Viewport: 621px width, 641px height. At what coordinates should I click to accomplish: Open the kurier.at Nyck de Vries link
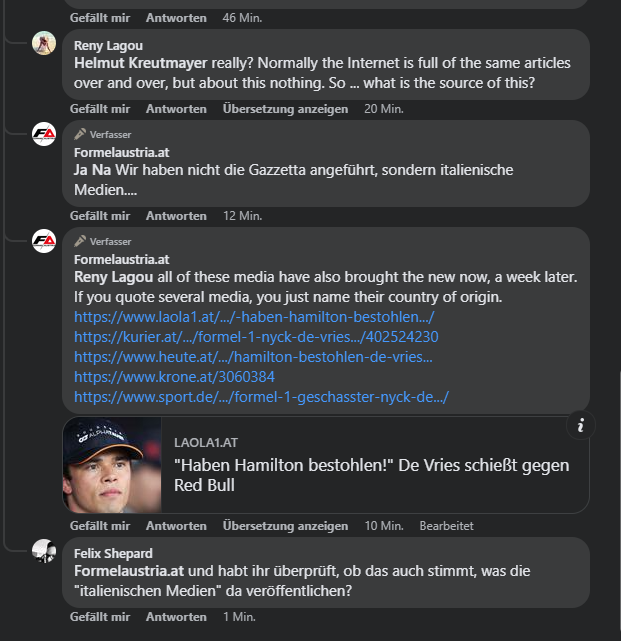[x=256, y=337]
